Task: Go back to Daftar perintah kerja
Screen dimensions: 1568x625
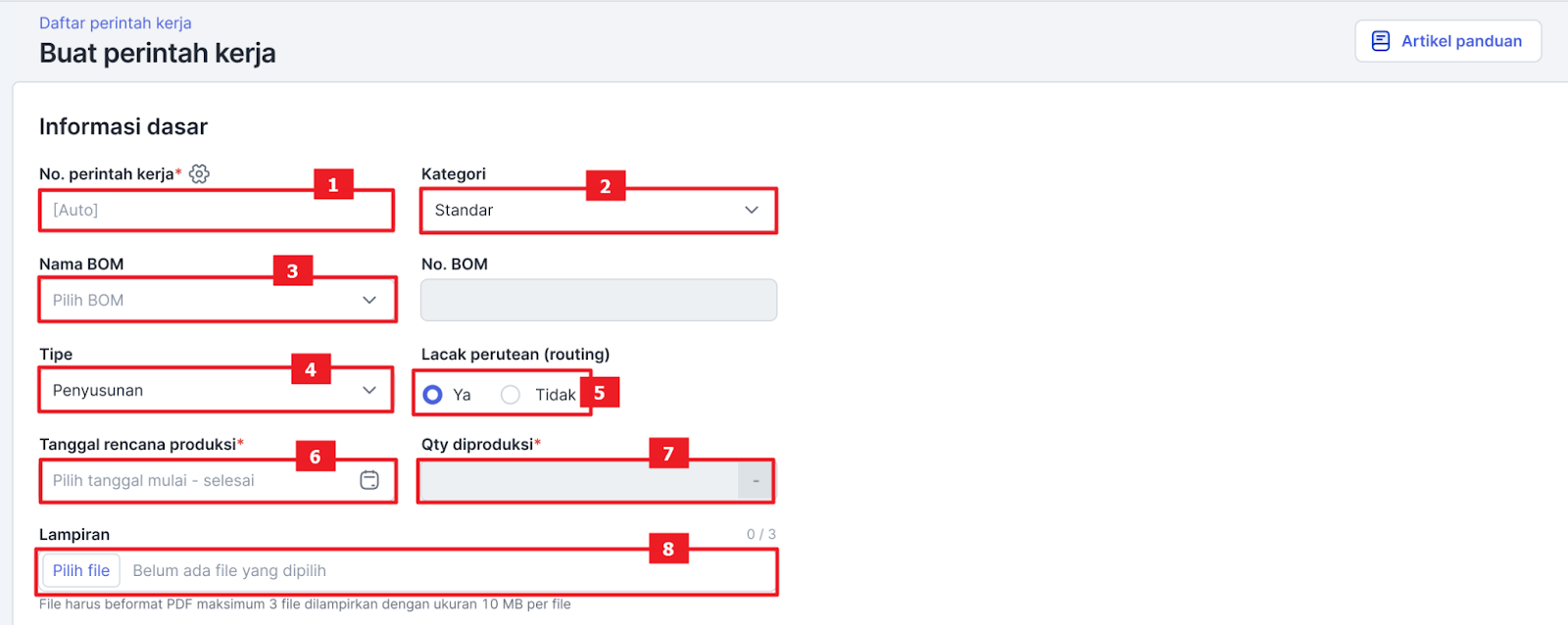Action: point(116,23)
